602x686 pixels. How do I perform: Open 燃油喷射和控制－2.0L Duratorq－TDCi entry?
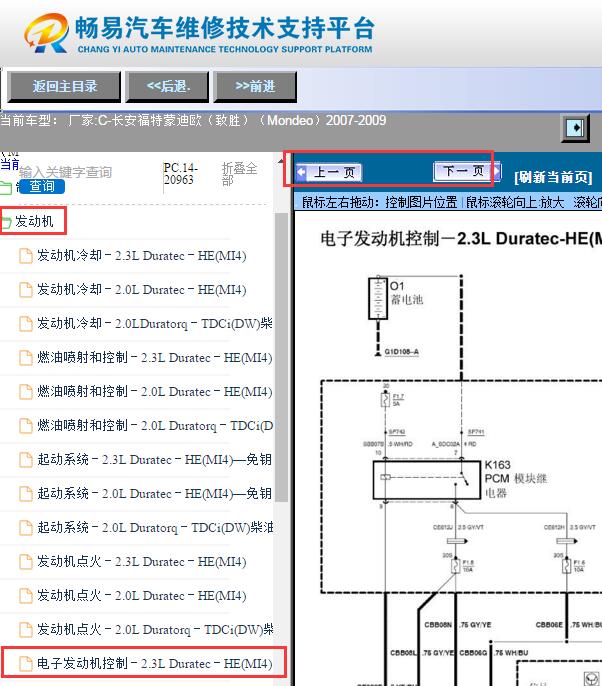tap(154, 426)
